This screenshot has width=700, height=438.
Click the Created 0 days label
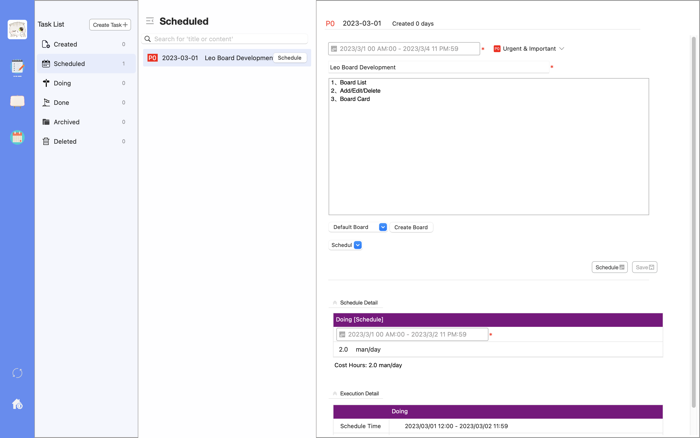coord(412,24)
